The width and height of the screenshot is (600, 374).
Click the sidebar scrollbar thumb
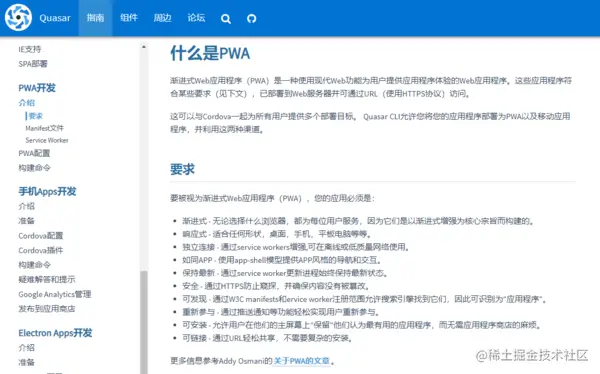(144, 322)
